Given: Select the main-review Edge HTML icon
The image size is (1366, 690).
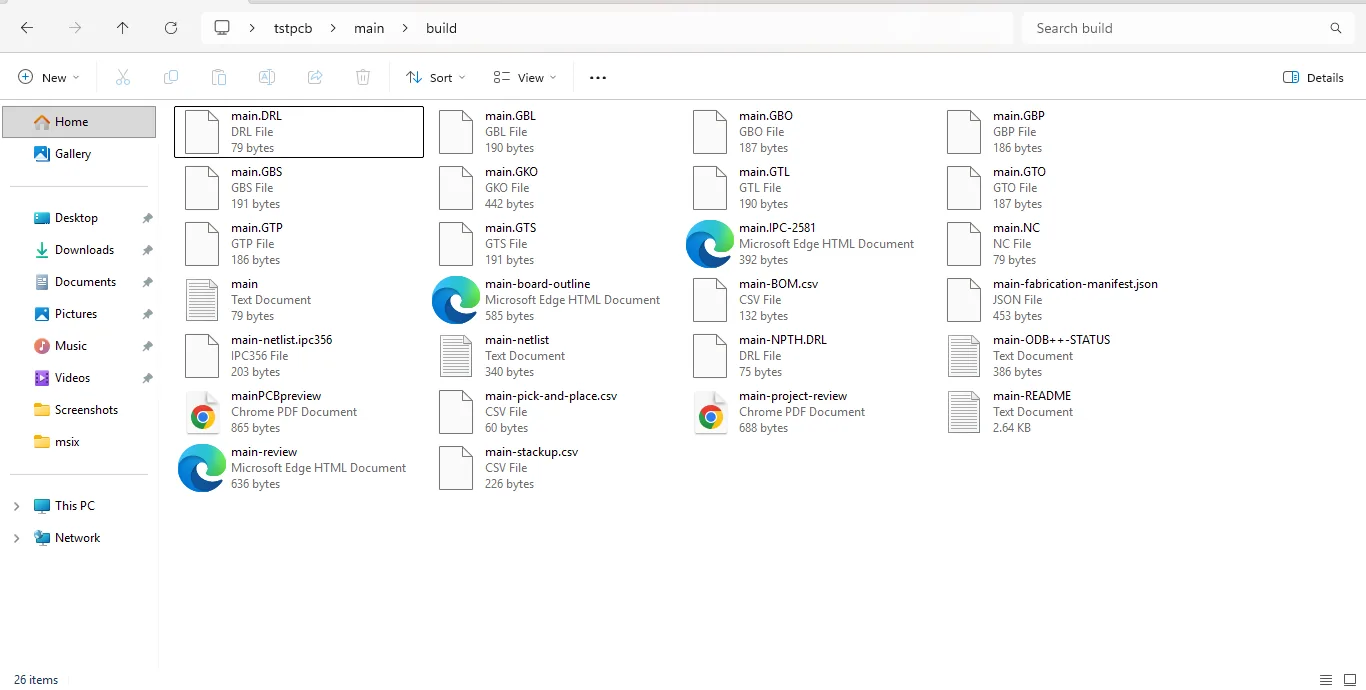Looking at the screenshot, I should pyautogui.click(x=202, y=468).
